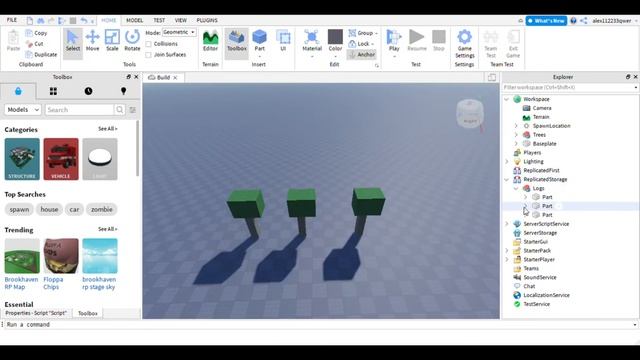Select the Brookhaven RP Map model
The image size is (640, 360).
(22, 264)
